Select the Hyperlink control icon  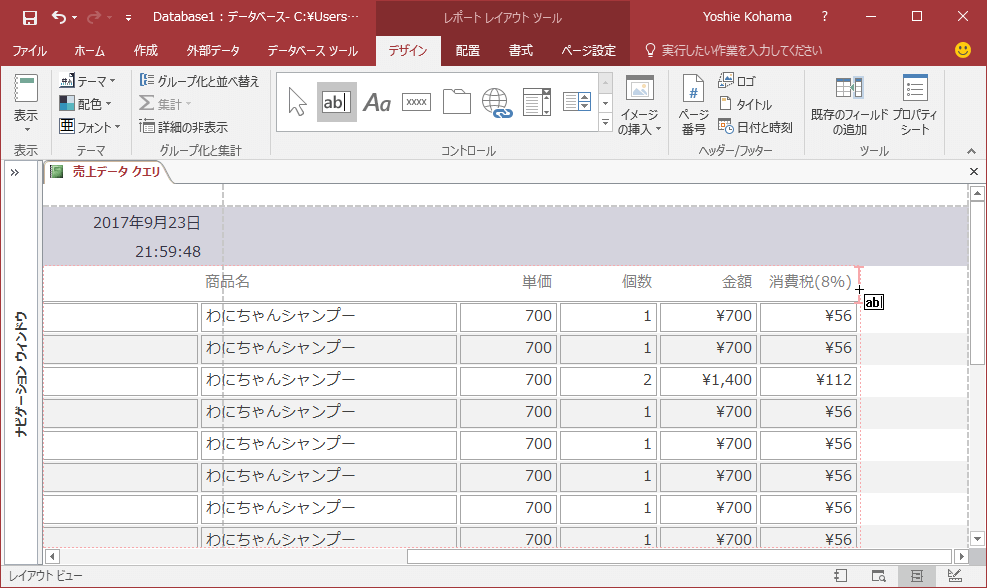coord(497,103)
